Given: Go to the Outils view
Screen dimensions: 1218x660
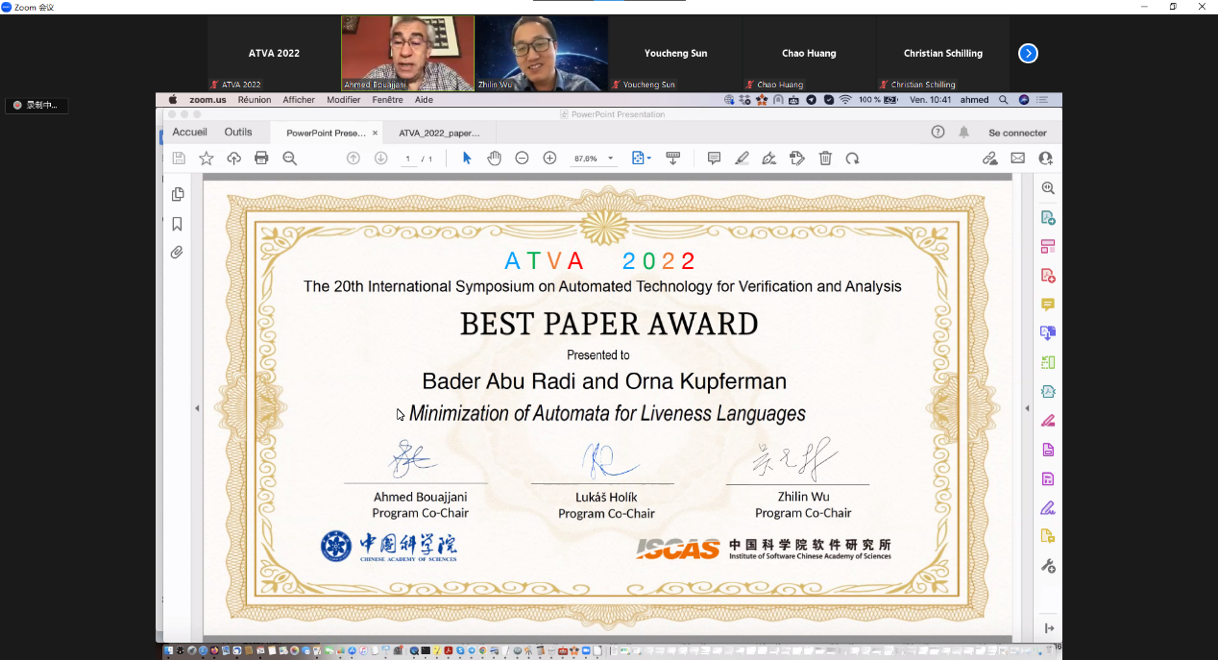Looking at the screenshot, I should point(238,132).
